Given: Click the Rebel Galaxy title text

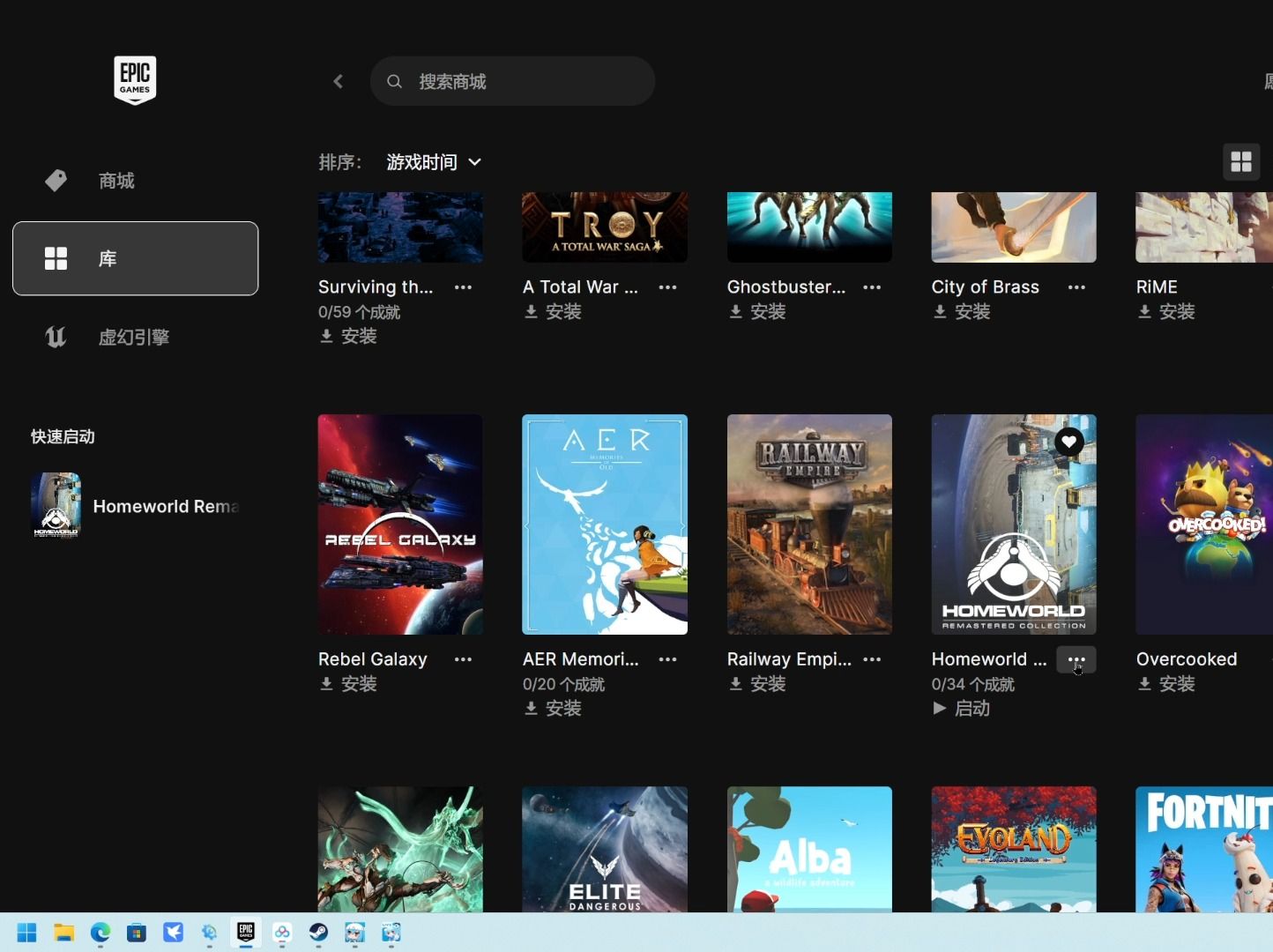Looking at the screenshot, I should (x=373, y=658).
